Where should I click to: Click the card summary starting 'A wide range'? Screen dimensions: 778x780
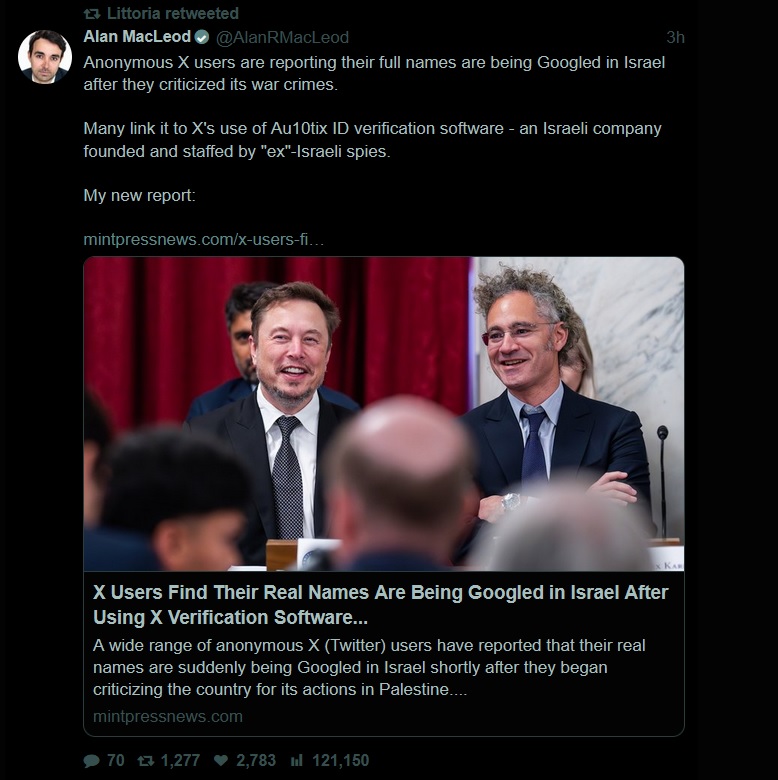(x=370, y=666)
